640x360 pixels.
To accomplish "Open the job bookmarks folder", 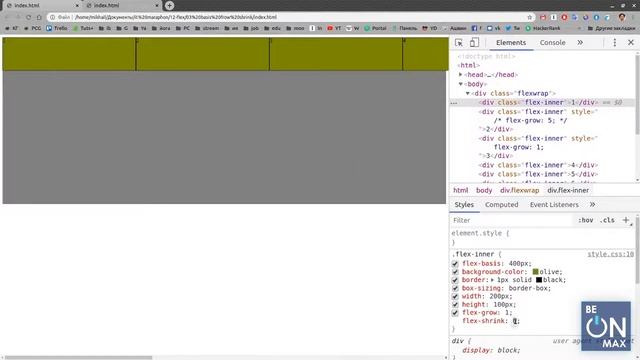I will (251, 28).
